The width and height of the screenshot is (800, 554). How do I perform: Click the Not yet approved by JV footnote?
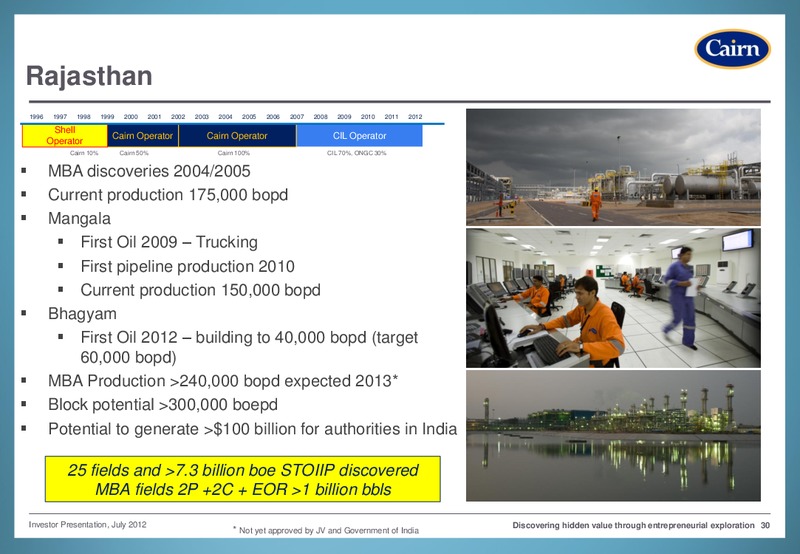click(x=326, y=531)
